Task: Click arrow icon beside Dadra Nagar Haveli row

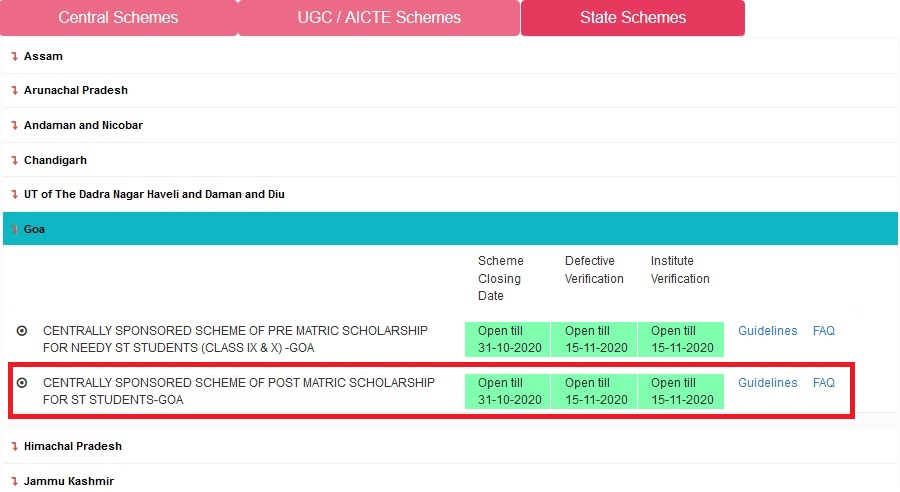Action: tap(14, 195)
